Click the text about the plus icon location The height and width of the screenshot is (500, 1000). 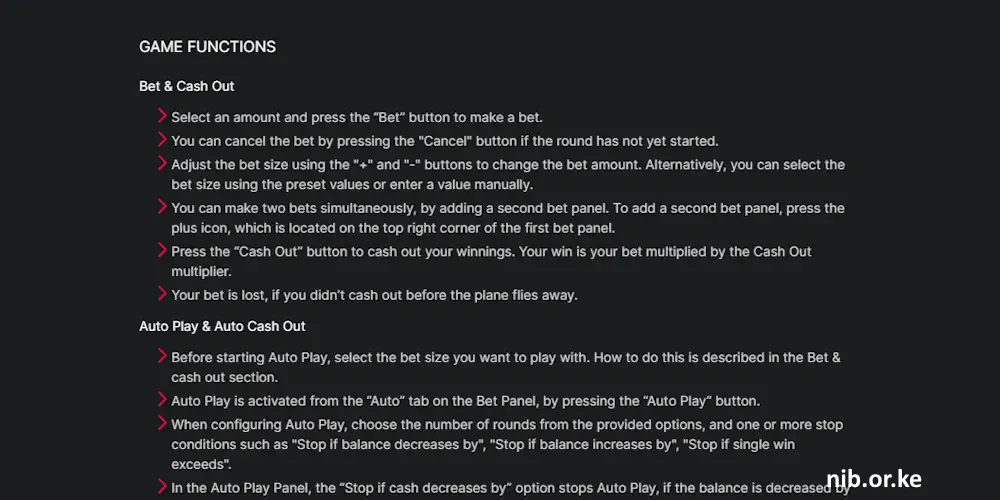click(393, 228)
